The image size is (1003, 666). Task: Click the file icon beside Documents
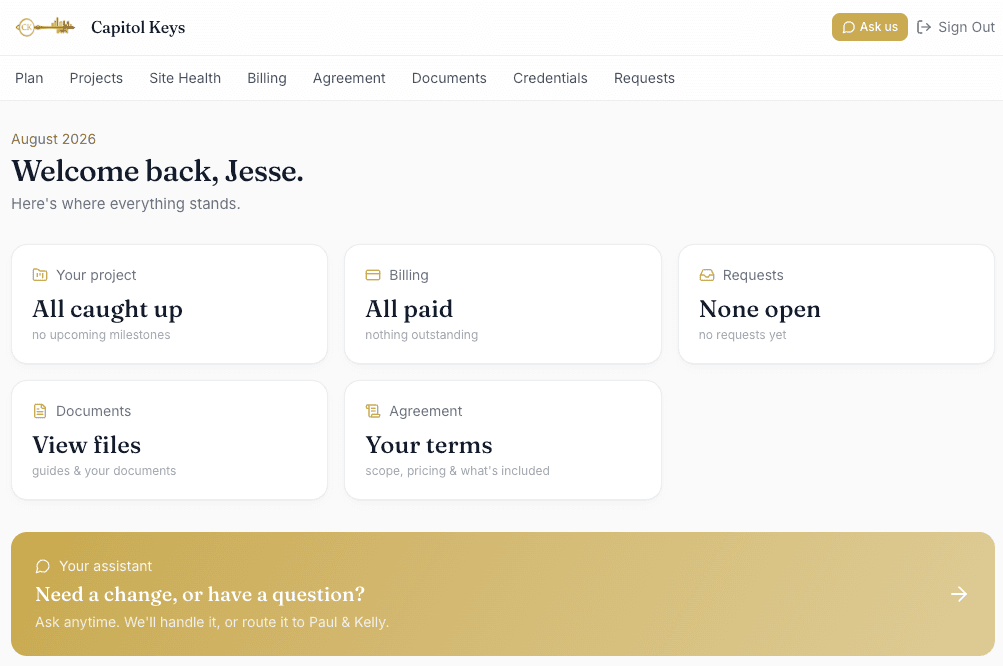(40, 411)
